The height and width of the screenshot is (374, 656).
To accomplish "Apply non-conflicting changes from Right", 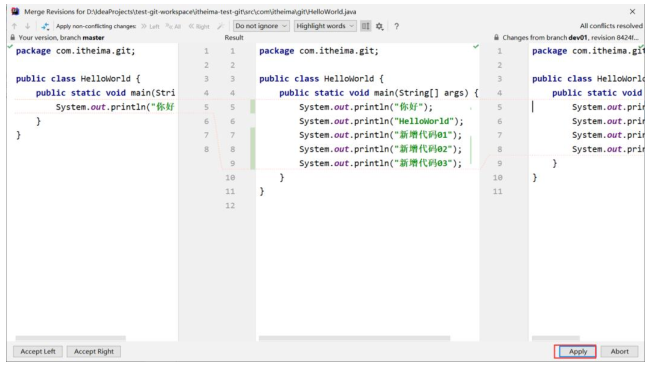I will click(199, 26).
